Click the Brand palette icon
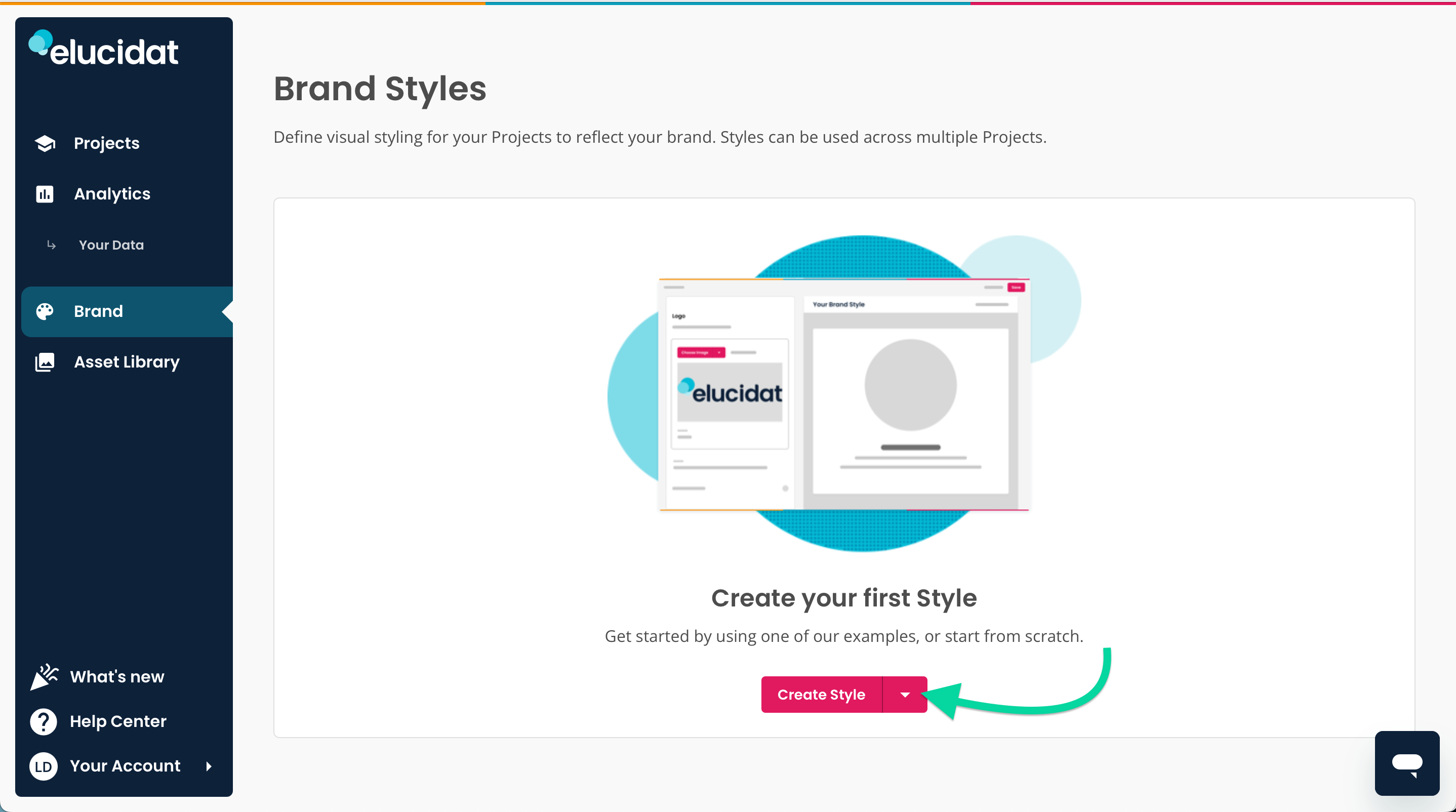The height and width of the screenshot is (812, 1456). (45, 311)
